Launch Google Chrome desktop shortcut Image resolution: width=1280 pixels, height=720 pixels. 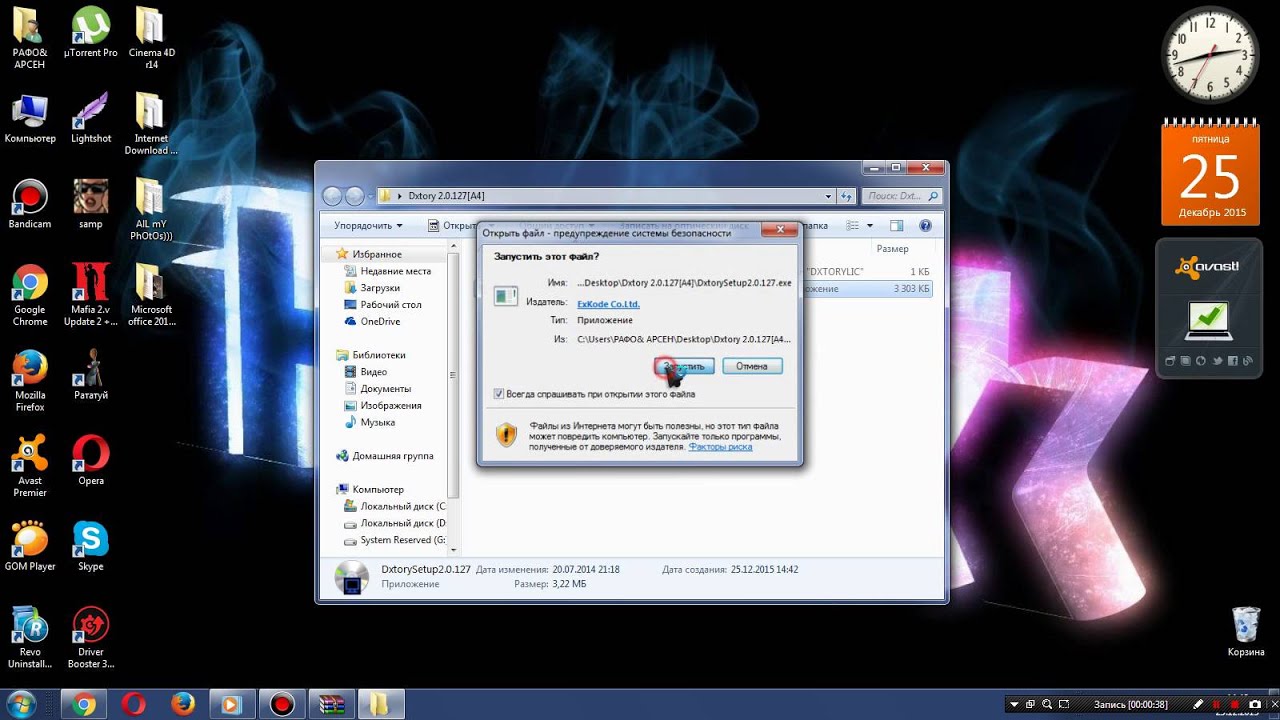pyautogui.click(x=30, y=295)
